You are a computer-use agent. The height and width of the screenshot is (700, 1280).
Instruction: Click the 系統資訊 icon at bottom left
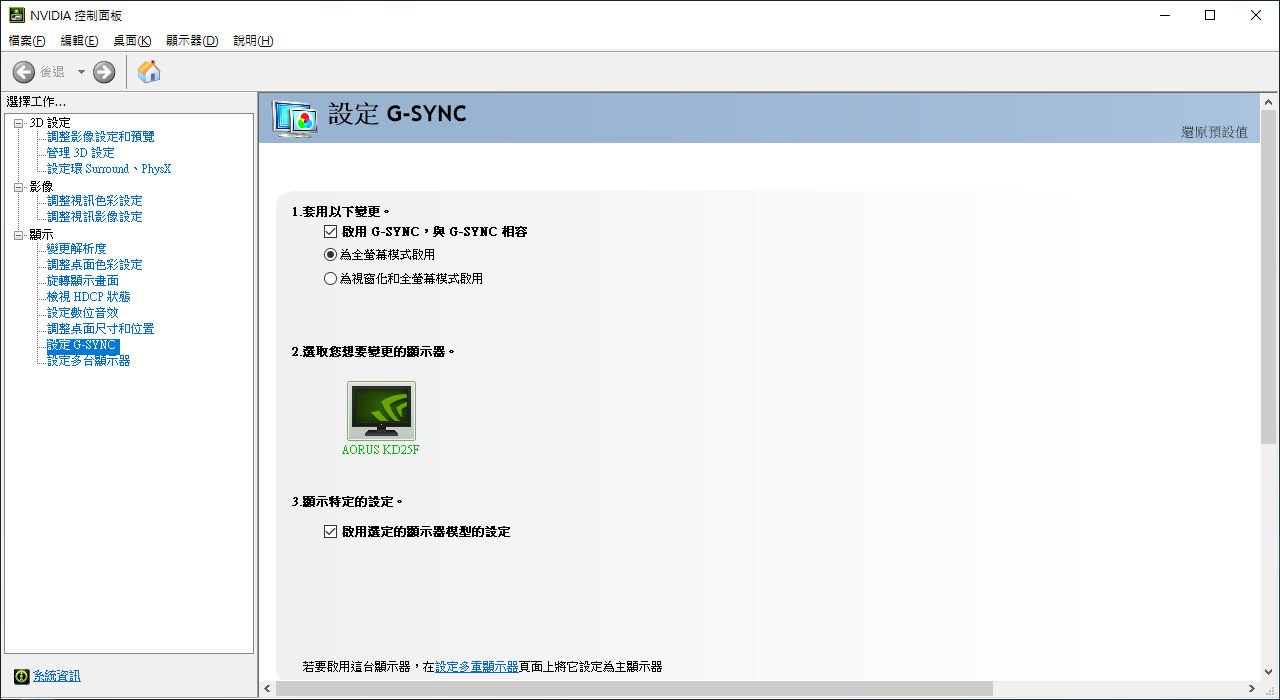(x=22, y=676)
